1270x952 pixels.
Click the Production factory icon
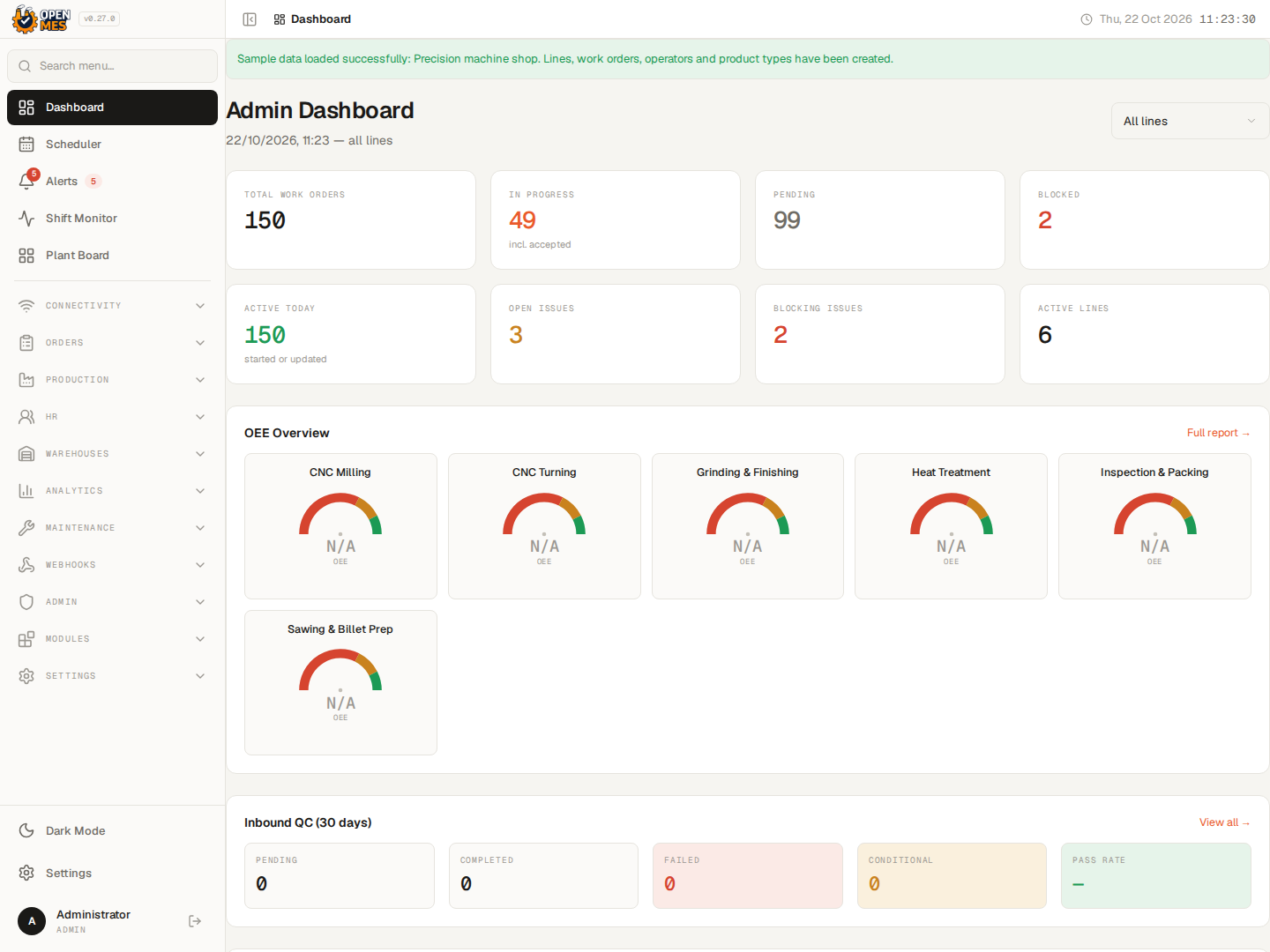[x=26, y=380]
